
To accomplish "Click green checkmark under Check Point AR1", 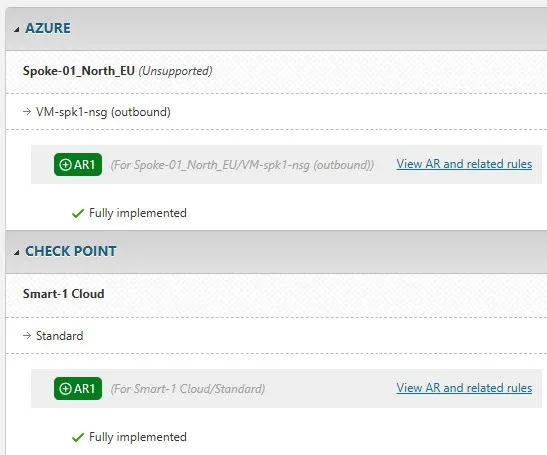I will click(x=78, y=437).
